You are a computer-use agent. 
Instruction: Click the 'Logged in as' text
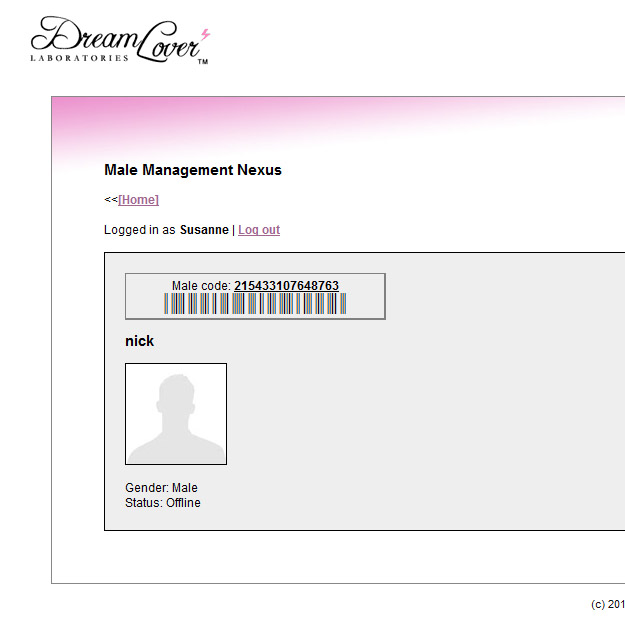[x=139, y=230]
